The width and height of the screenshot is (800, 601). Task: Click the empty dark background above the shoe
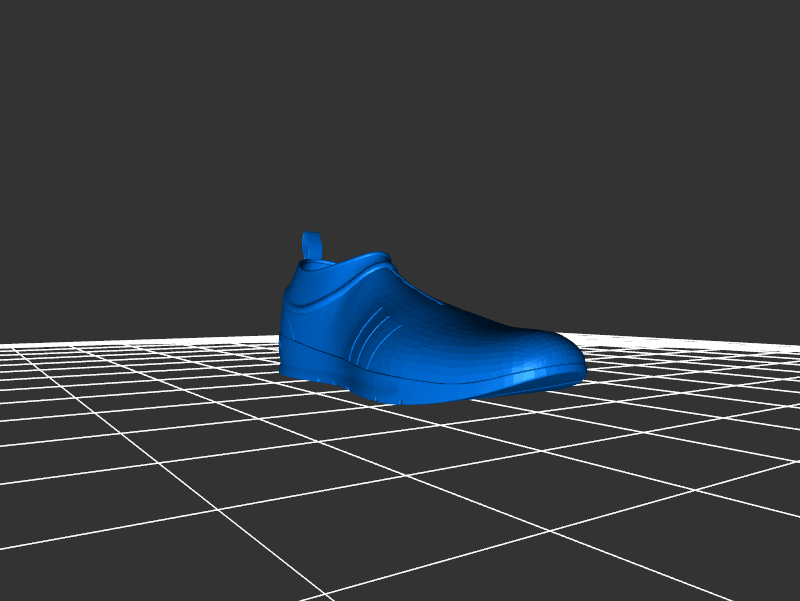tap(400, 120)
